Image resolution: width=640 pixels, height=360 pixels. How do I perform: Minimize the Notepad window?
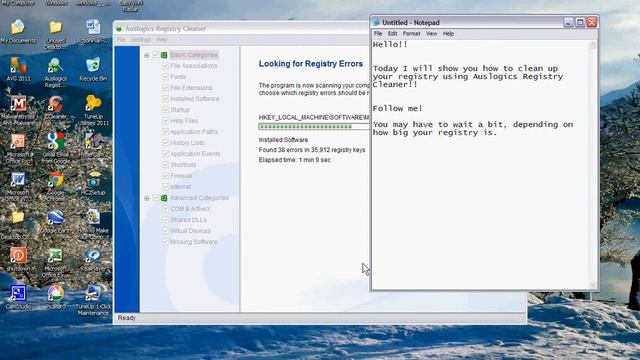tap(568, 22)
